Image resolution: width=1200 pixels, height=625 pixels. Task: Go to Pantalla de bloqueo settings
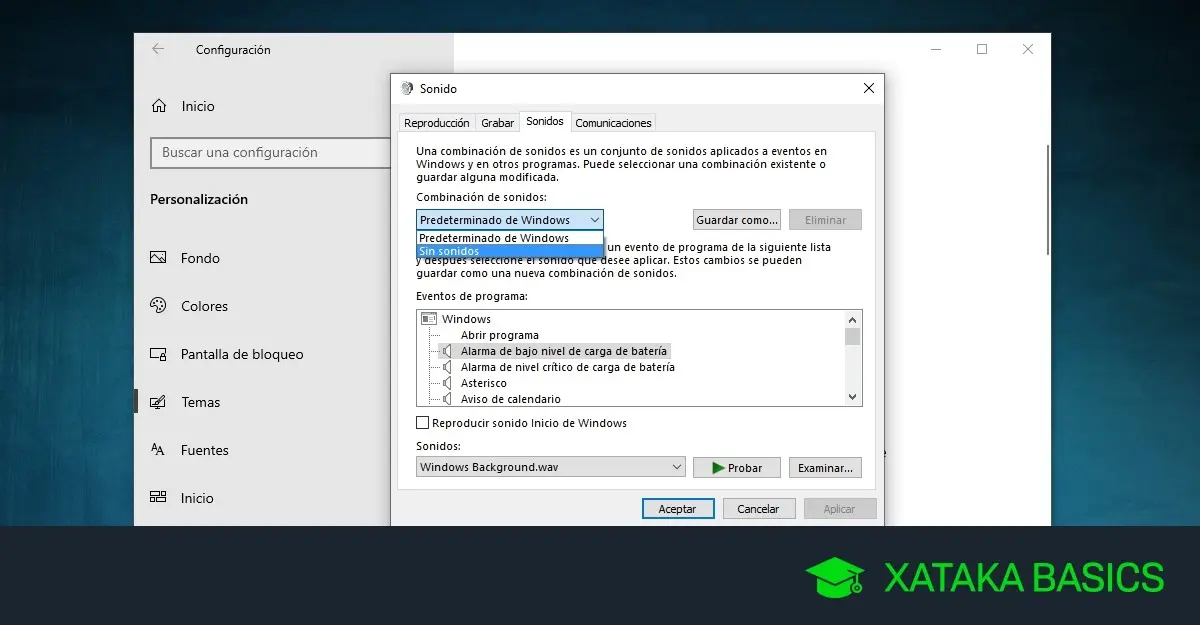(242, 354)
